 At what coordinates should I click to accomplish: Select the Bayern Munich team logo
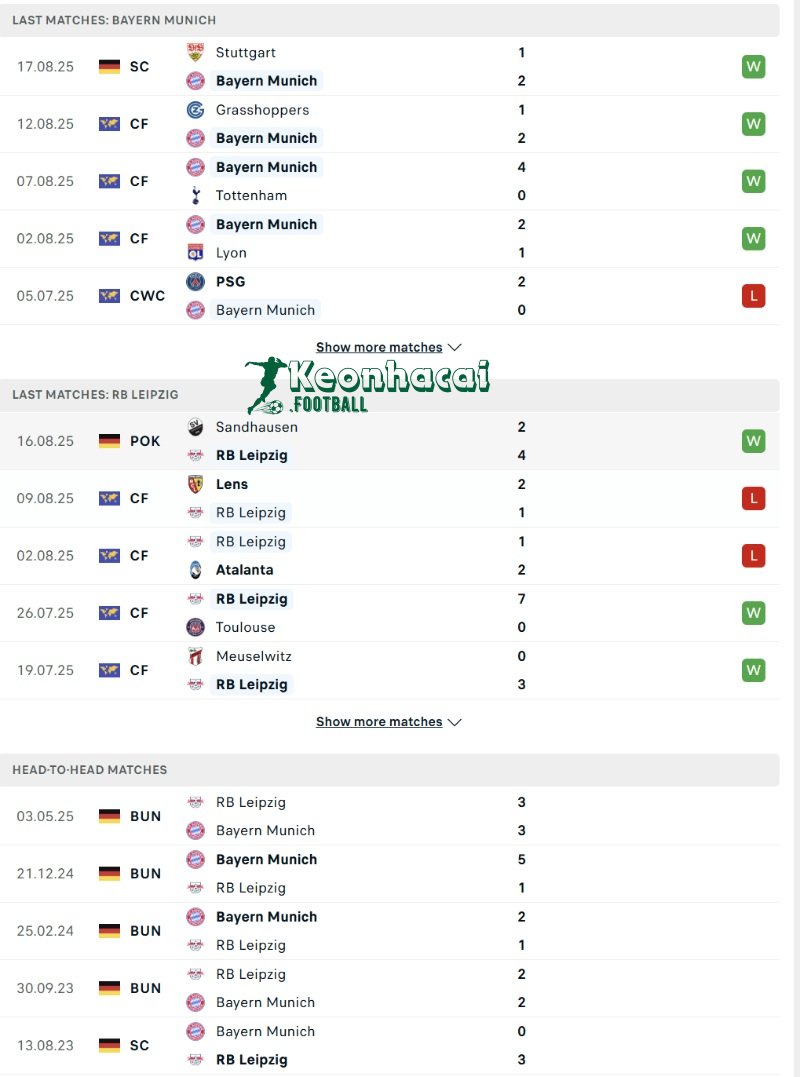point(194,80)
